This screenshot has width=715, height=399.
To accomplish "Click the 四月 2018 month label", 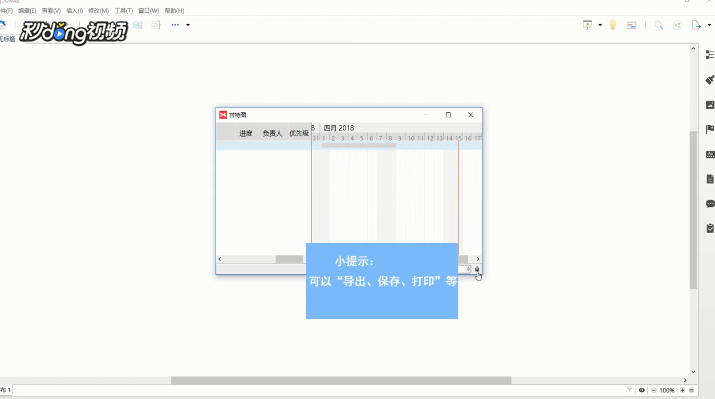I will point(339,128).
